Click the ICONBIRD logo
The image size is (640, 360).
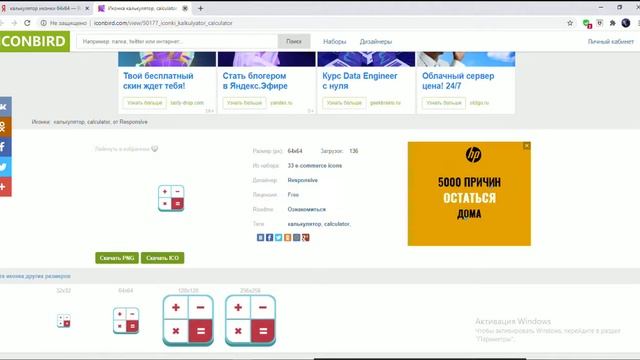tap(34, 41)
